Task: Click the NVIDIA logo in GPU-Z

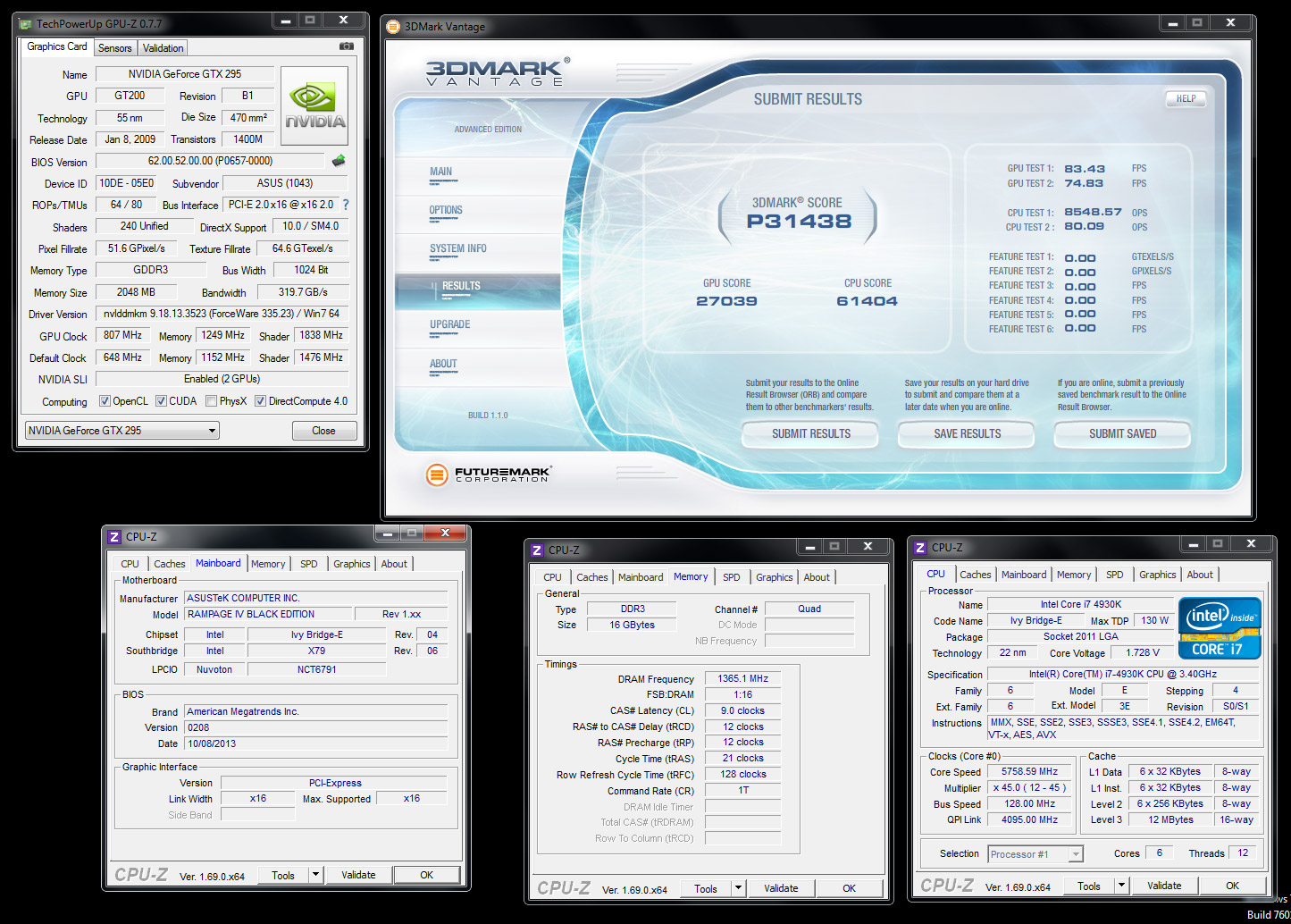Action: (x=314, y=106)
